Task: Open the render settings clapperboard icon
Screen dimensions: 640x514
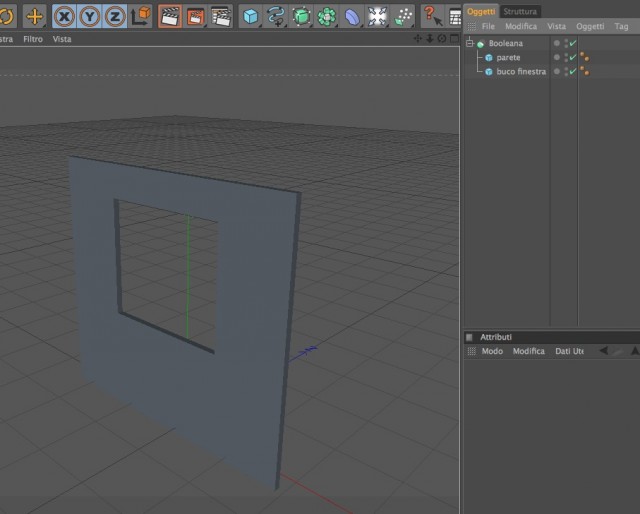Action: coord(221,16)
